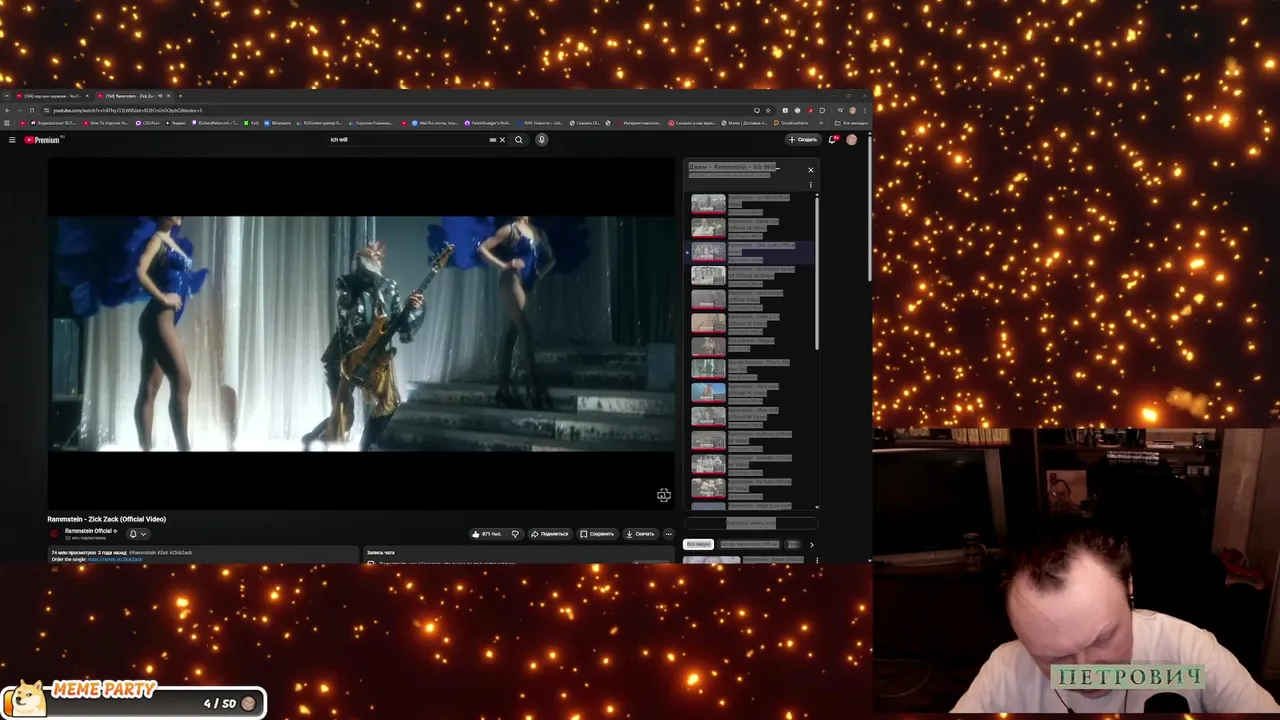Click the #ZickZack hashtag in description
This screenshot has width=1280, height=720.
point(180,552)
